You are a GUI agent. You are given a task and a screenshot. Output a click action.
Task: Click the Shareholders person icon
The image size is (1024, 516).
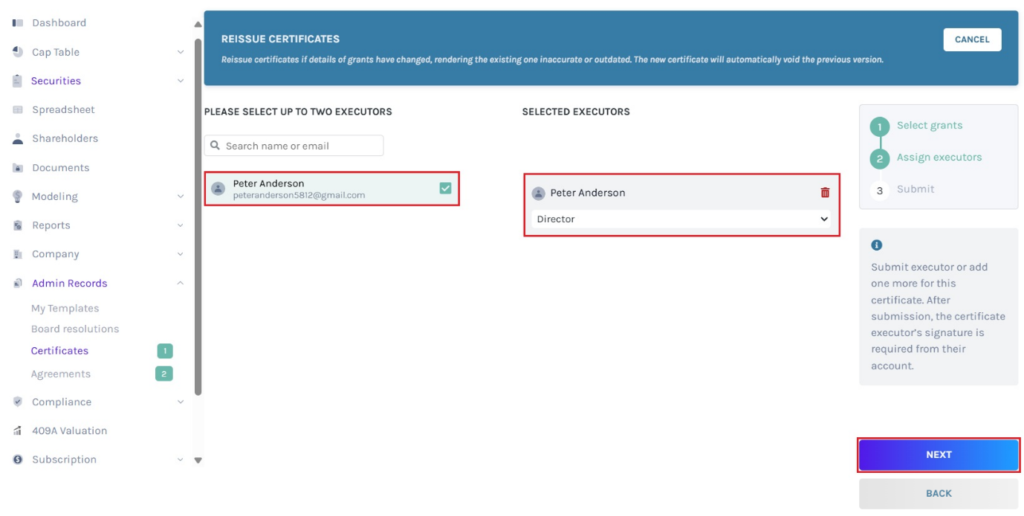[x=18, y=138]
